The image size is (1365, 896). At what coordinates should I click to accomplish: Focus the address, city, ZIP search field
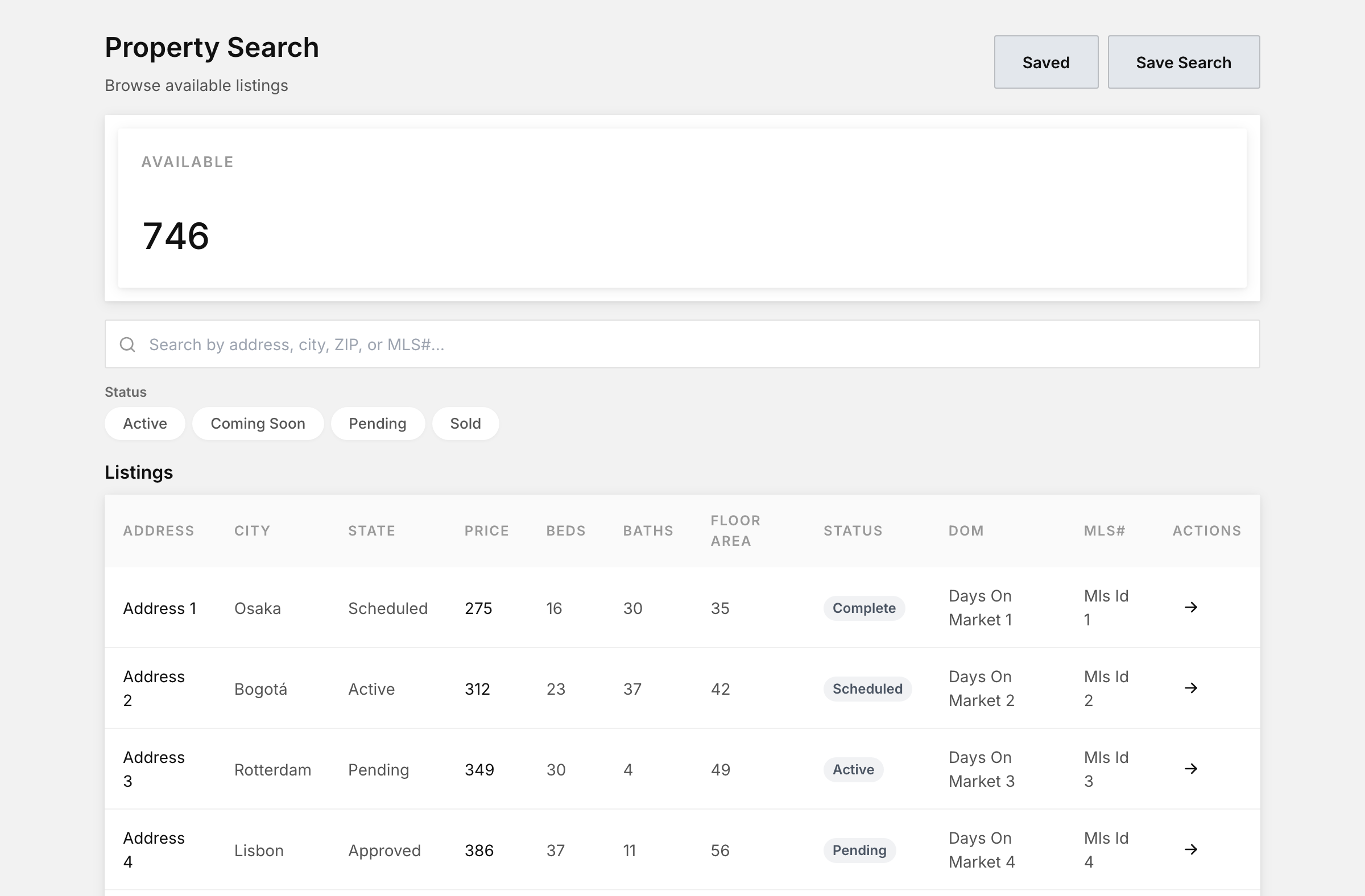[682, 345]
